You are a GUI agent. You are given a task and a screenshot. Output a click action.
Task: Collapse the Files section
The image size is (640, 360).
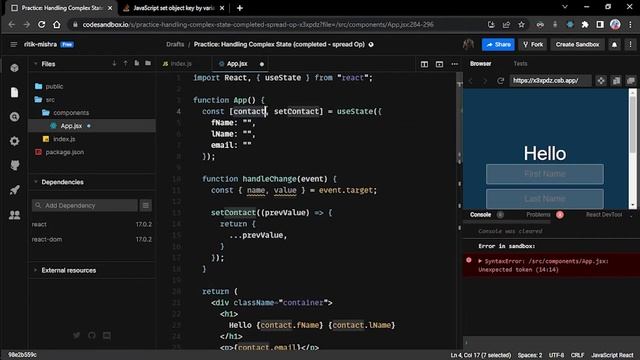pyautogui.click(x=36, y=64)
